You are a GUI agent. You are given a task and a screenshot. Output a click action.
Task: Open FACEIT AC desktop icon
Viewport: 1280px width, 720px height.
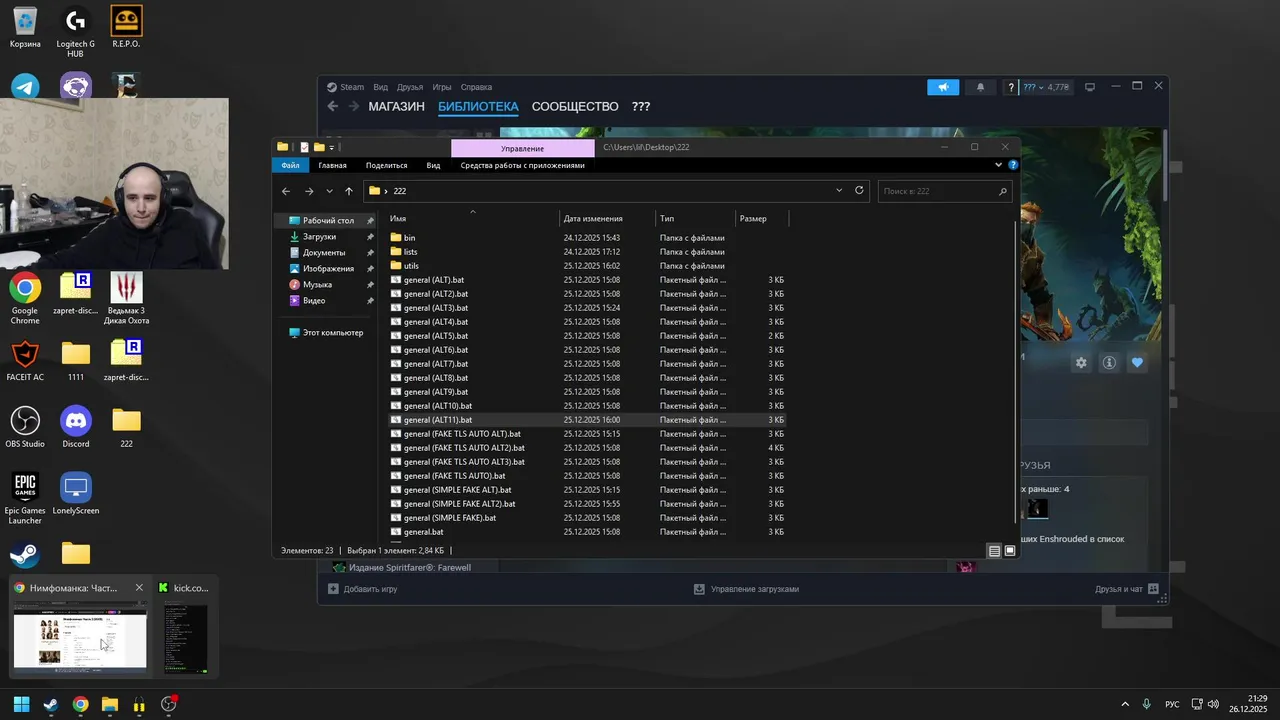point(25,361)
